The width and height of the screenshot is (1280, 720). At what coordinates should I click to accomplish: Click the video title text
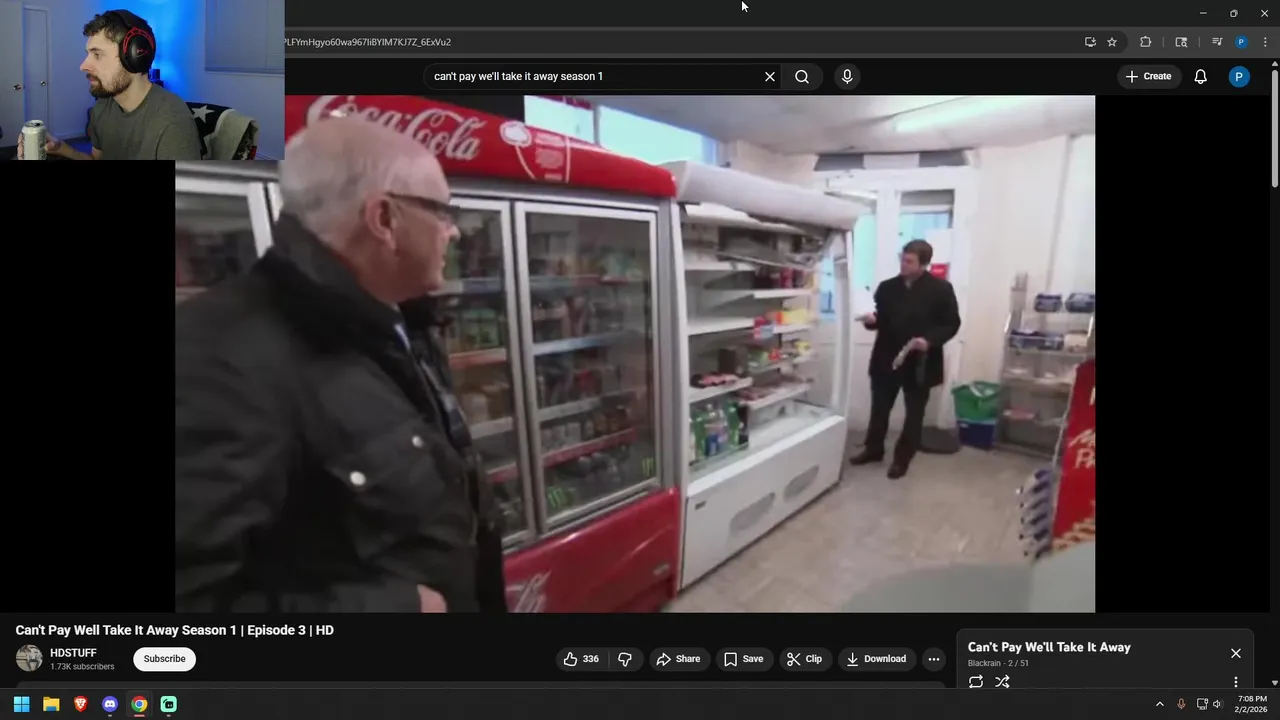pos(175,630)
